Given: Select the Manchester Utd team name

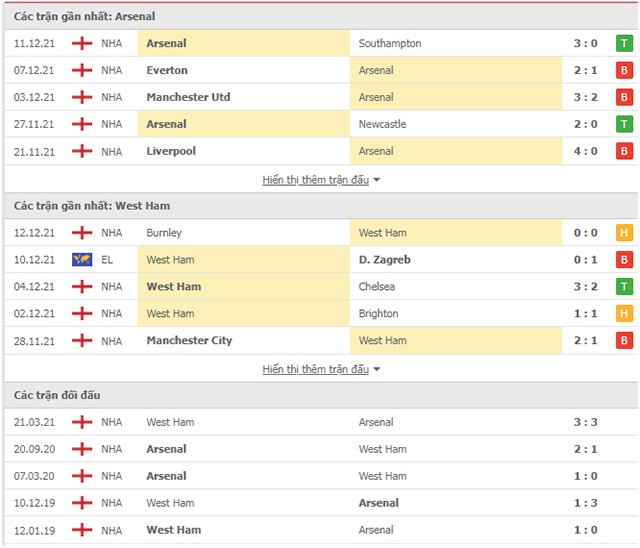Looking at the screenshot, I should 189,97.
